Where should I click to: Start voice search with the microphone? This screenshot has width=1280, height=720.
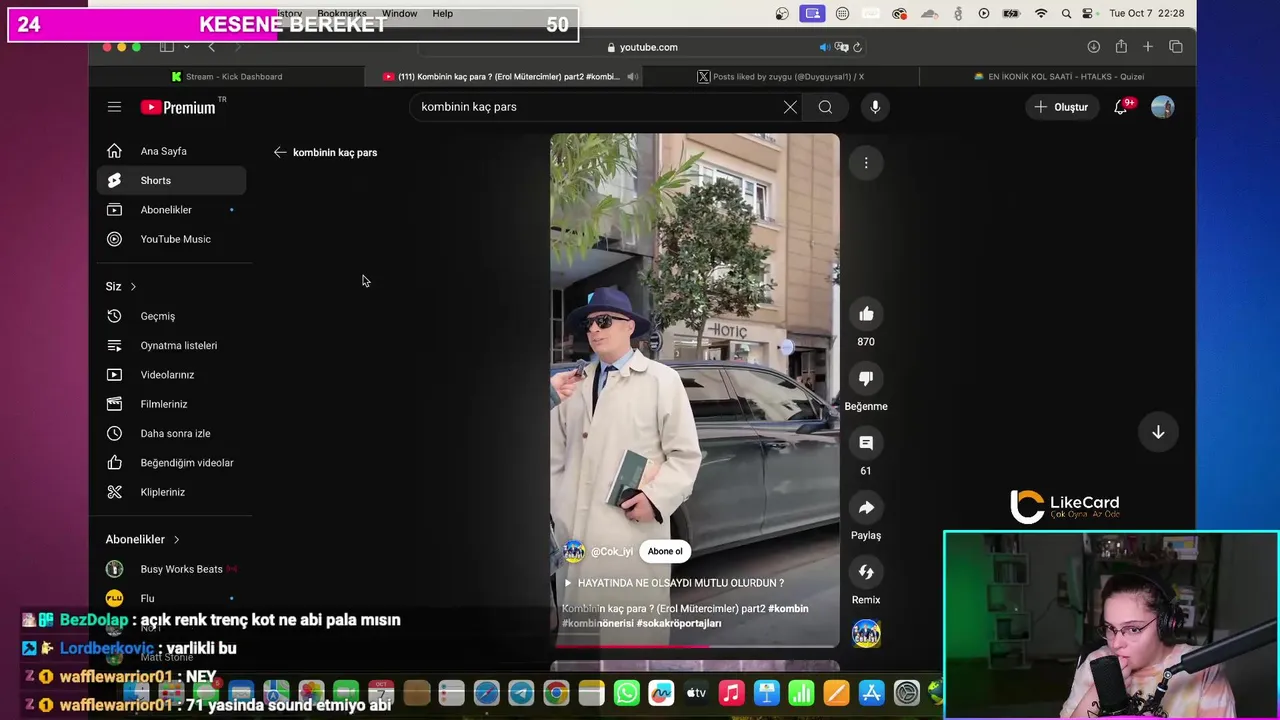click(875, 107)
